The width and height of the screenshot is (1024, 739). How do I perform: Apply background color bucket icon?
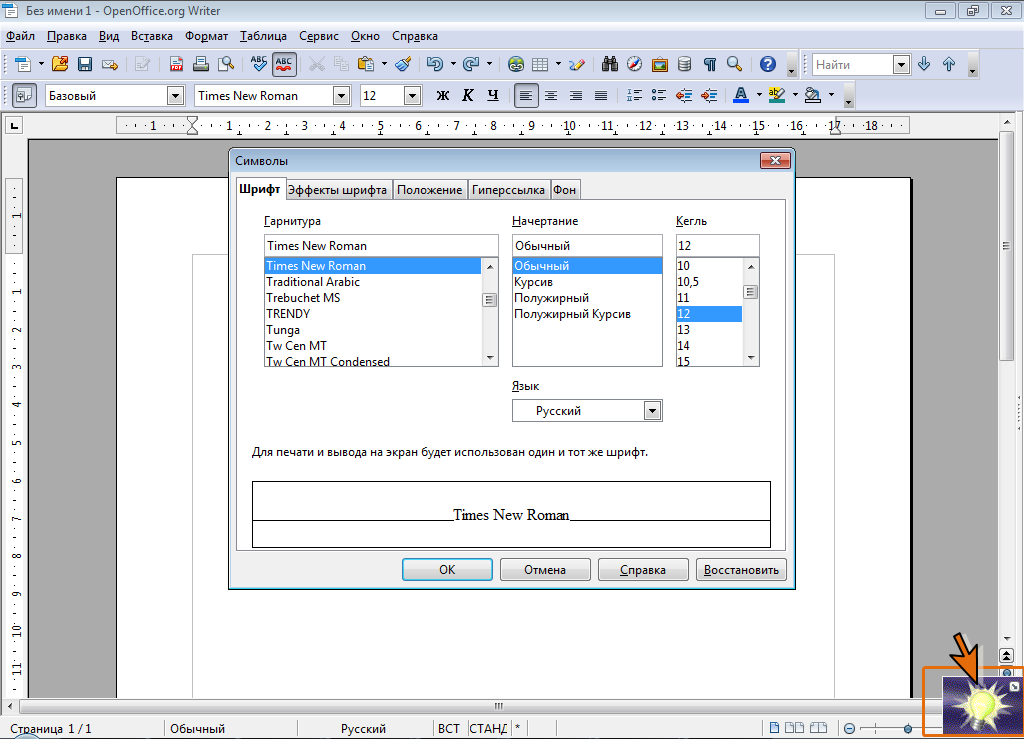tap(813, 95)
